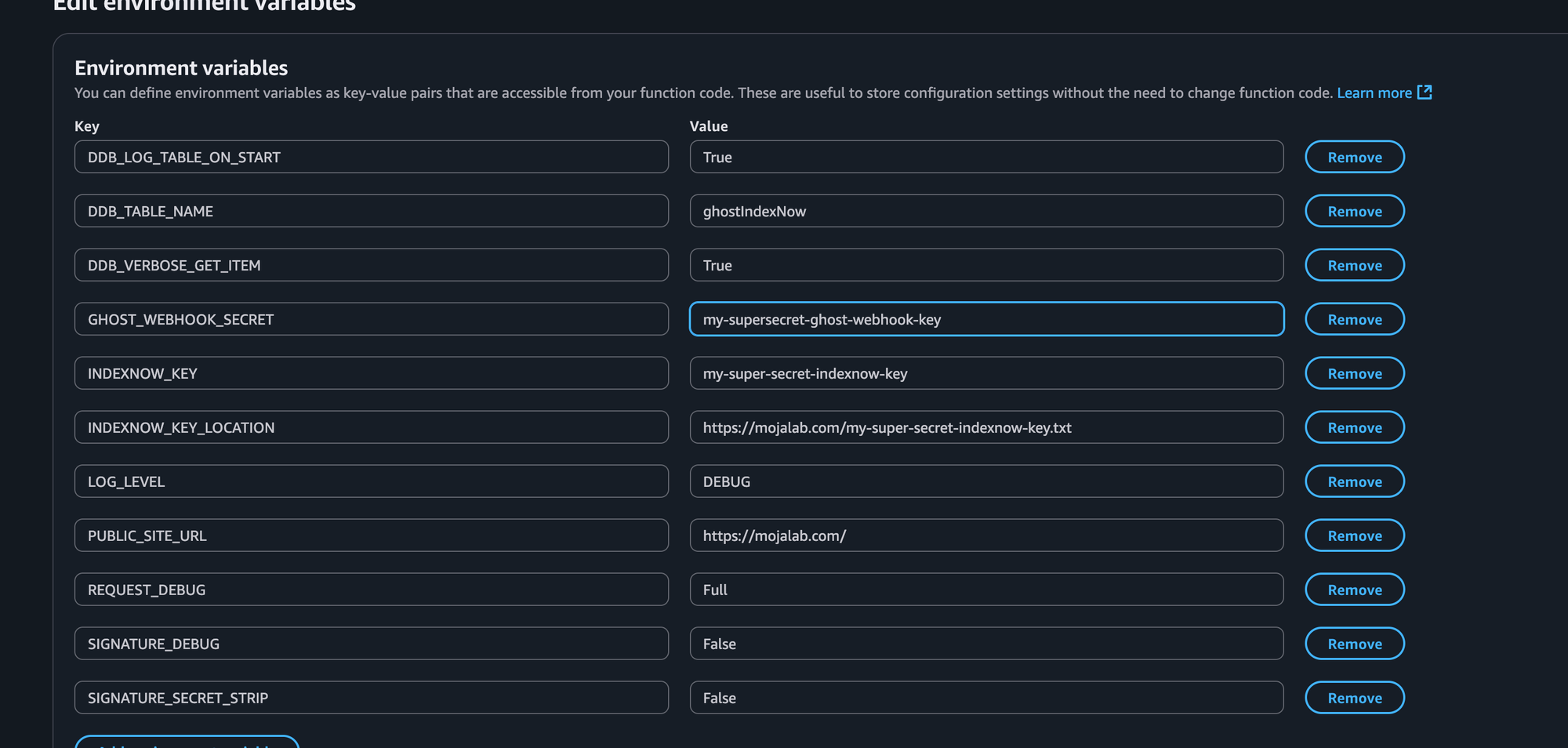Click the ghostIndexNow value field
Screen dimensions: 1568x748
986,211
